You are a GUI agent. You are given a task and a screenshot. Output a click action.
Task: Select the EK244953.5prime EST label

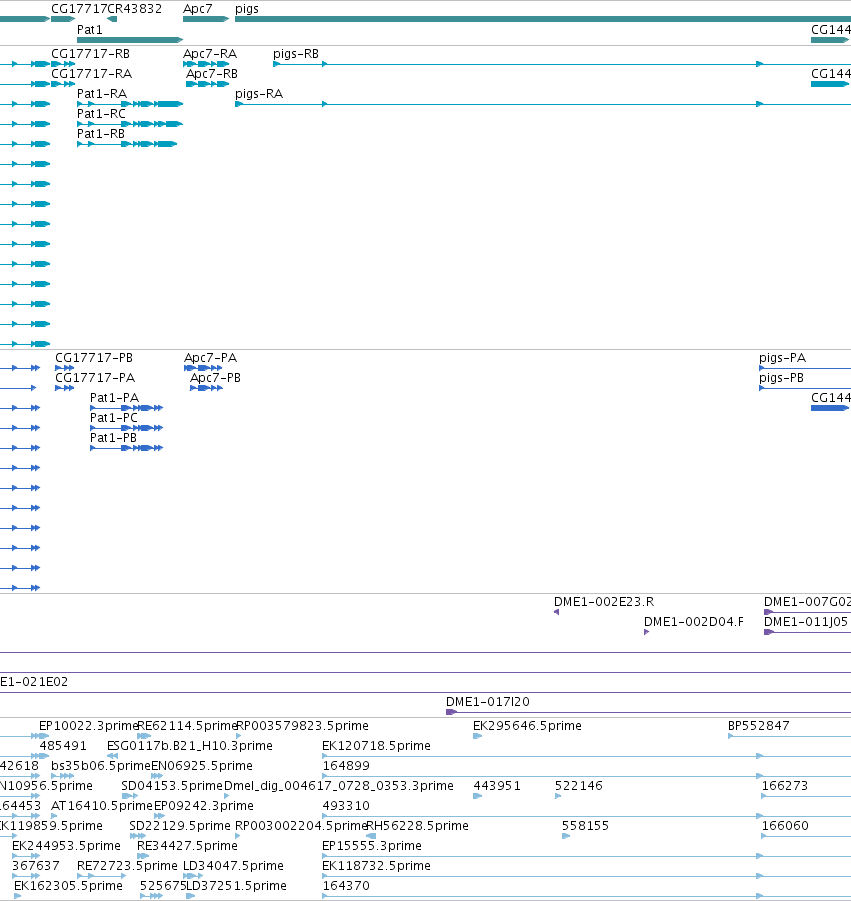(66, 846)
